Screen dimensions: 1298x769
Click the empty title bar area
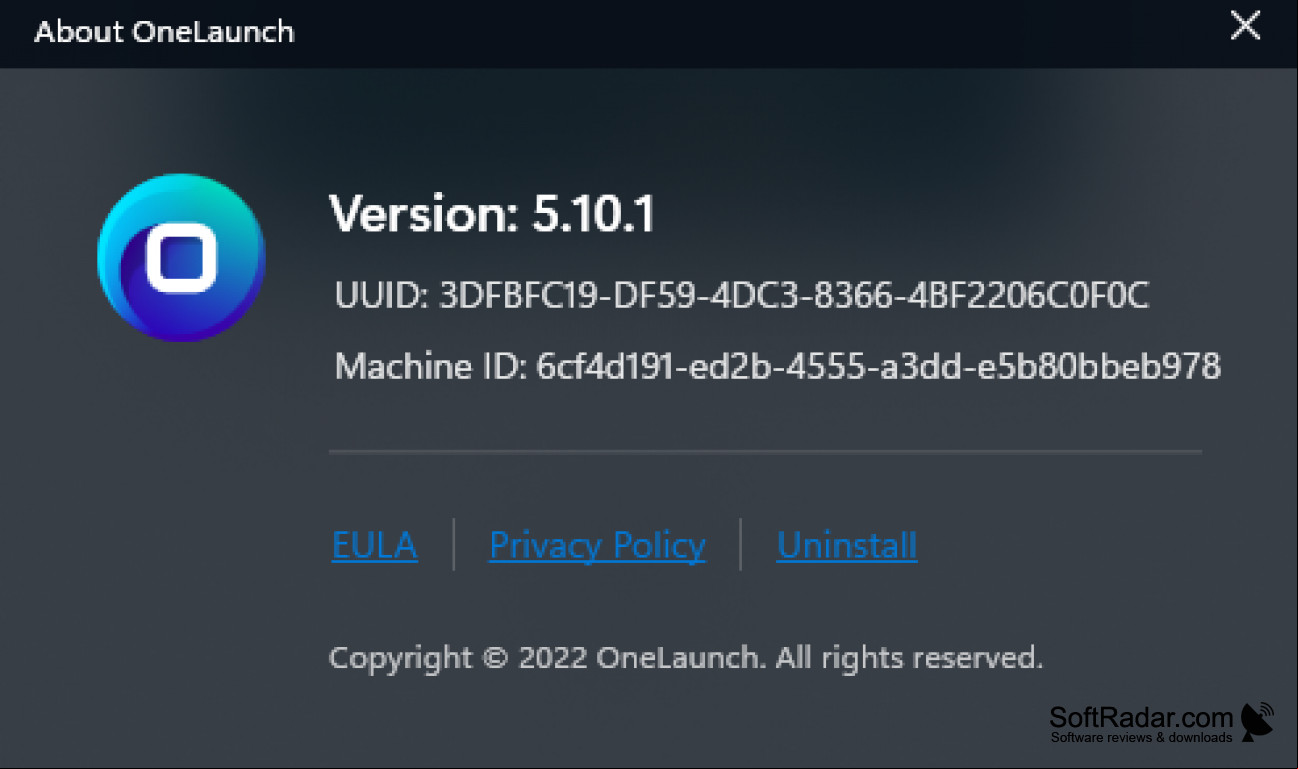tap(760, 32)
